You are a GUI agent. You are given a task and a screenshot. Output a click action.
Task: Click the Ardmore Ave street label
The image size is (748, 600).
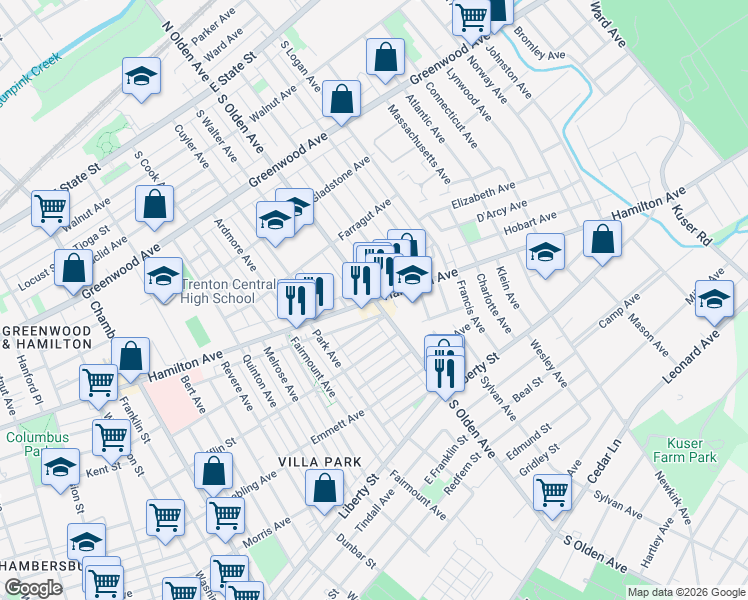click(235, 245)
